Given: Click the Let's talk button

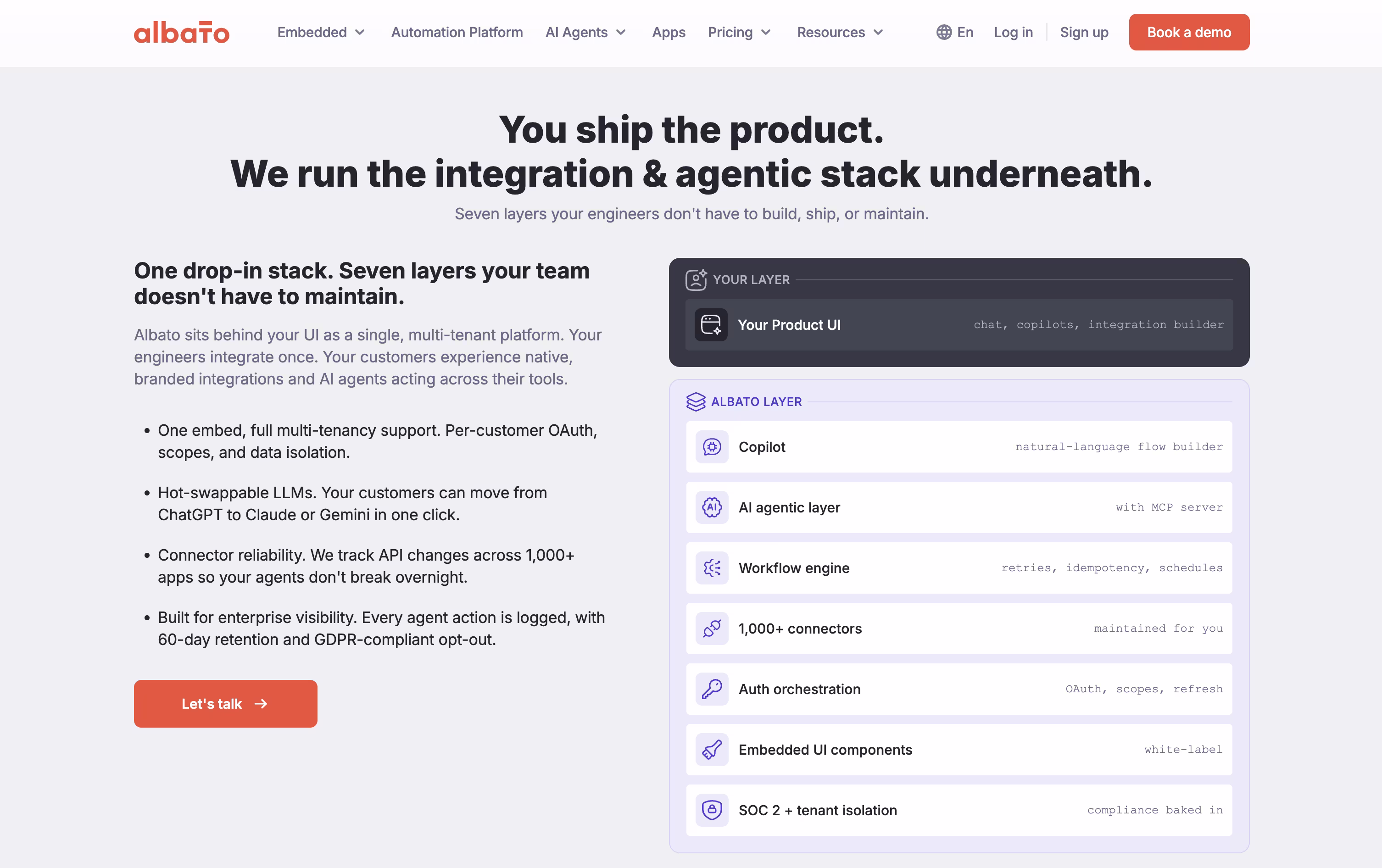Looking at the screenshot, I should tap(226, 704).
